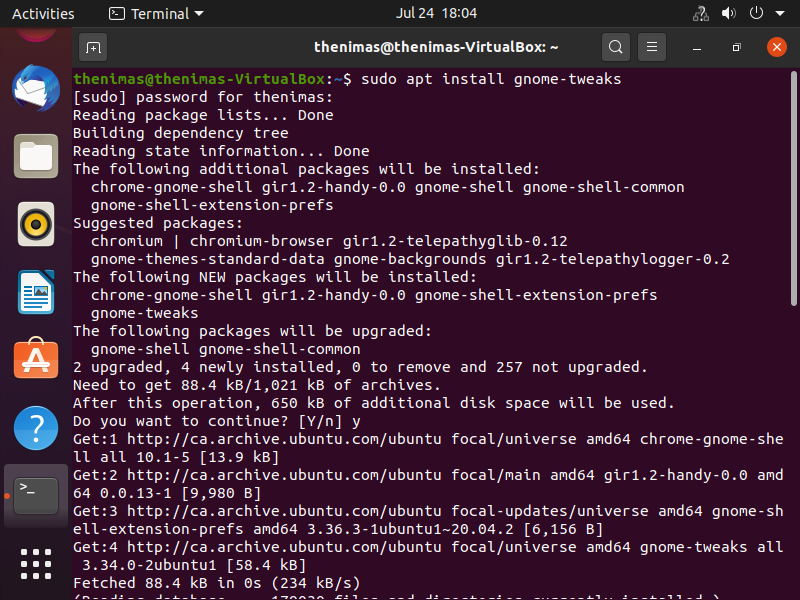
Task: Close the terminal window
Action: (777, 47)
